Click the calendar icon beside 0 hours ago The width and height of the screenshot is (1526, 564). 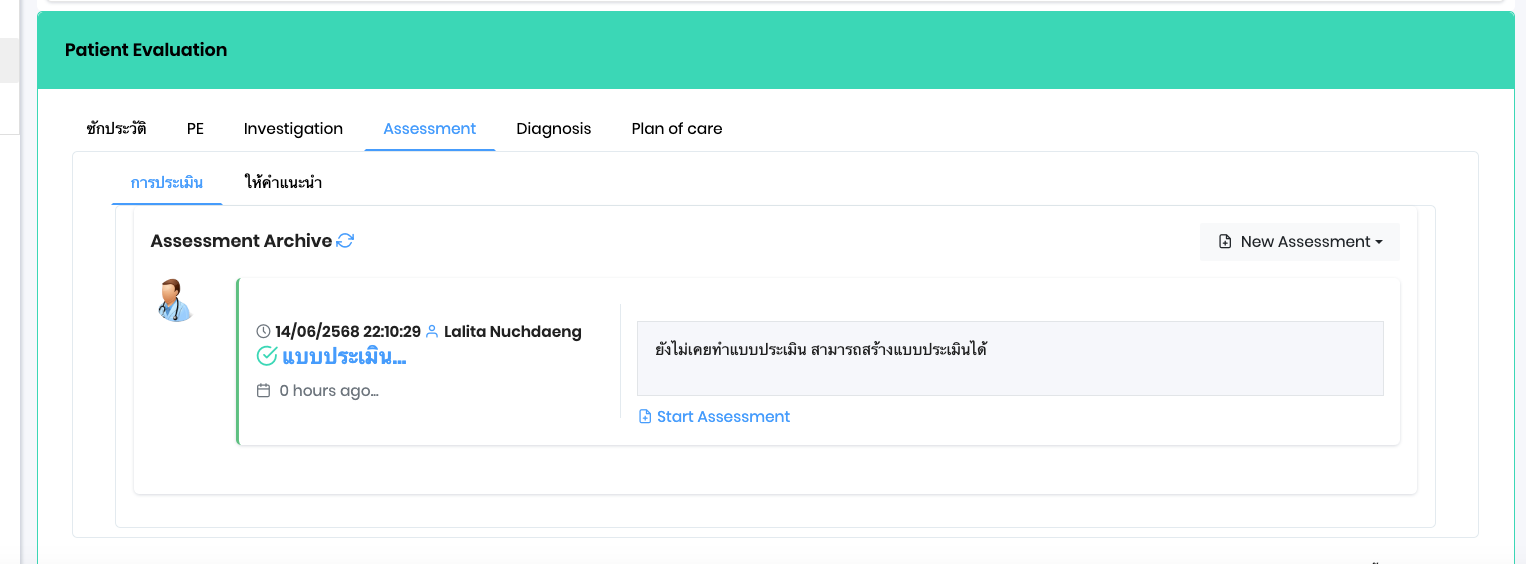point(264,390)
